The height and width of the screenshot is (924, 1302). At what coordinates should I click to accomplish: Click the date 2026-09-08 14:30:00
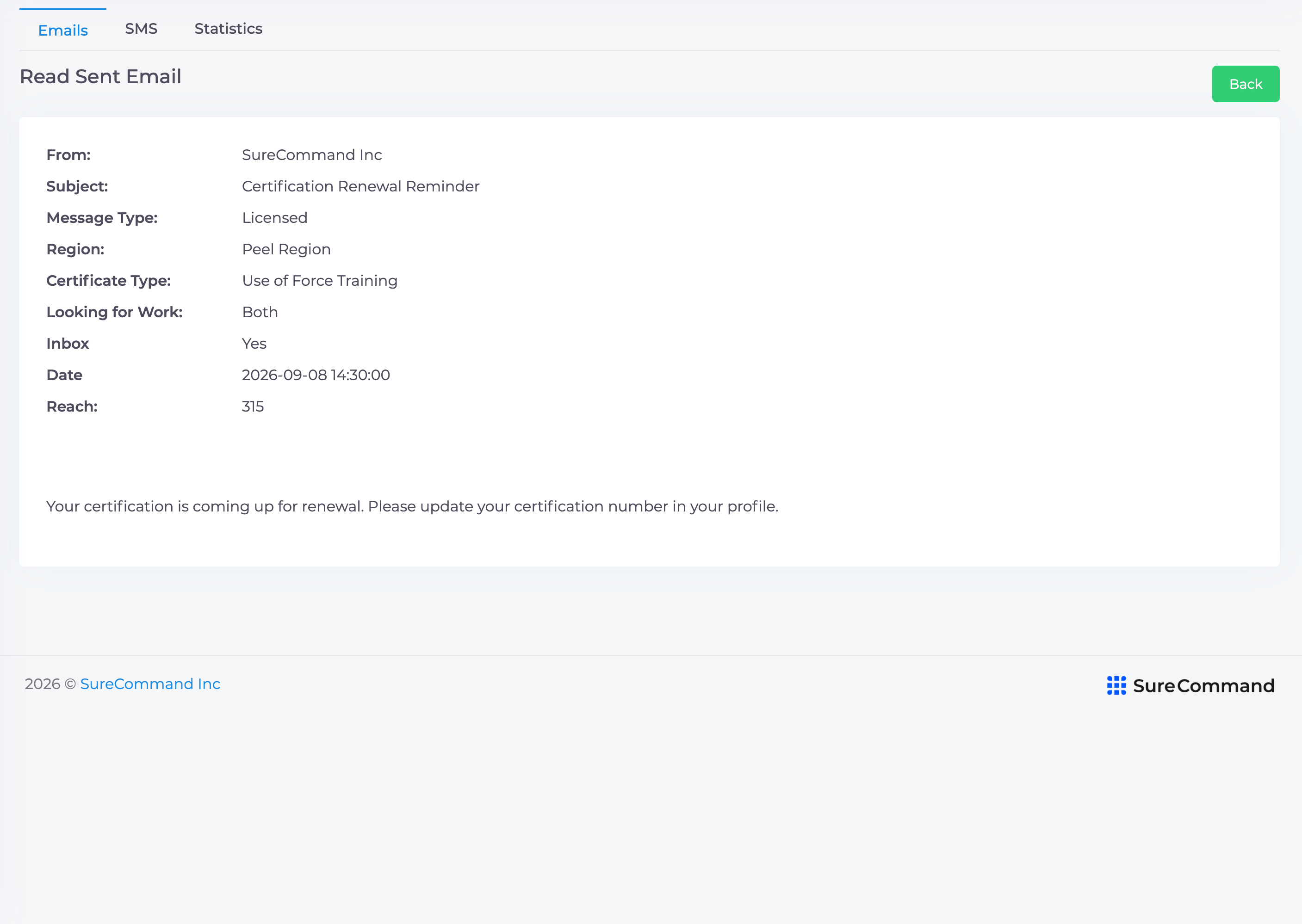[x=316, y=375]
